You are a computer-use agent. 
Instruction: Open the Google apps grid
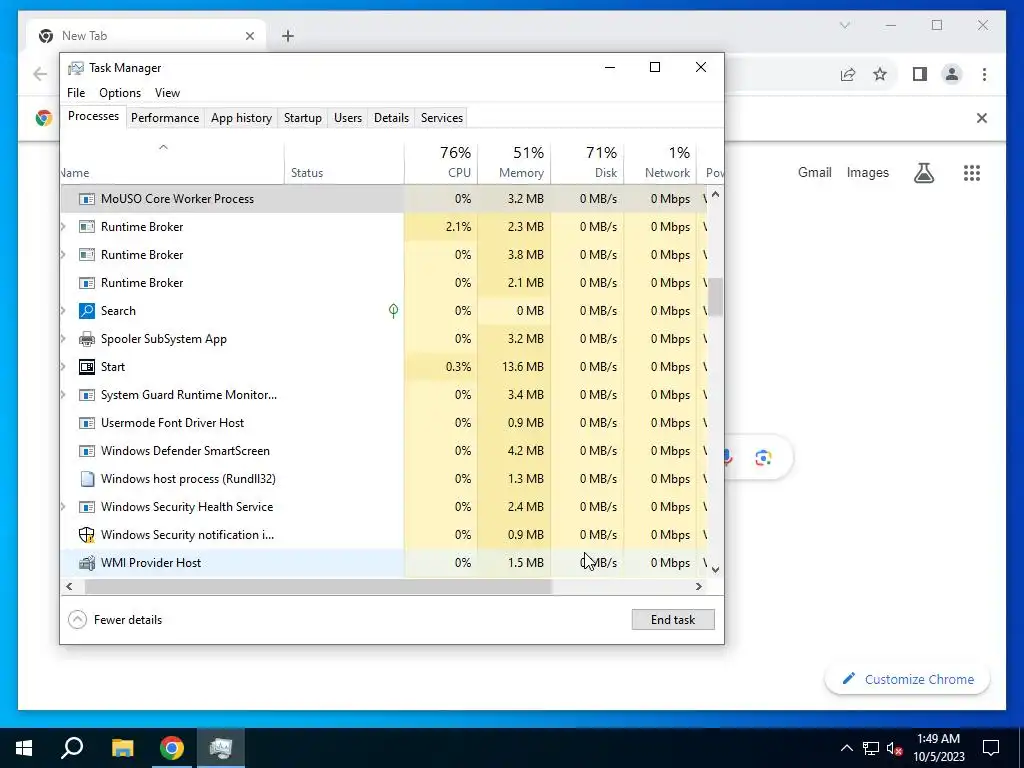[x=972, y=173]
